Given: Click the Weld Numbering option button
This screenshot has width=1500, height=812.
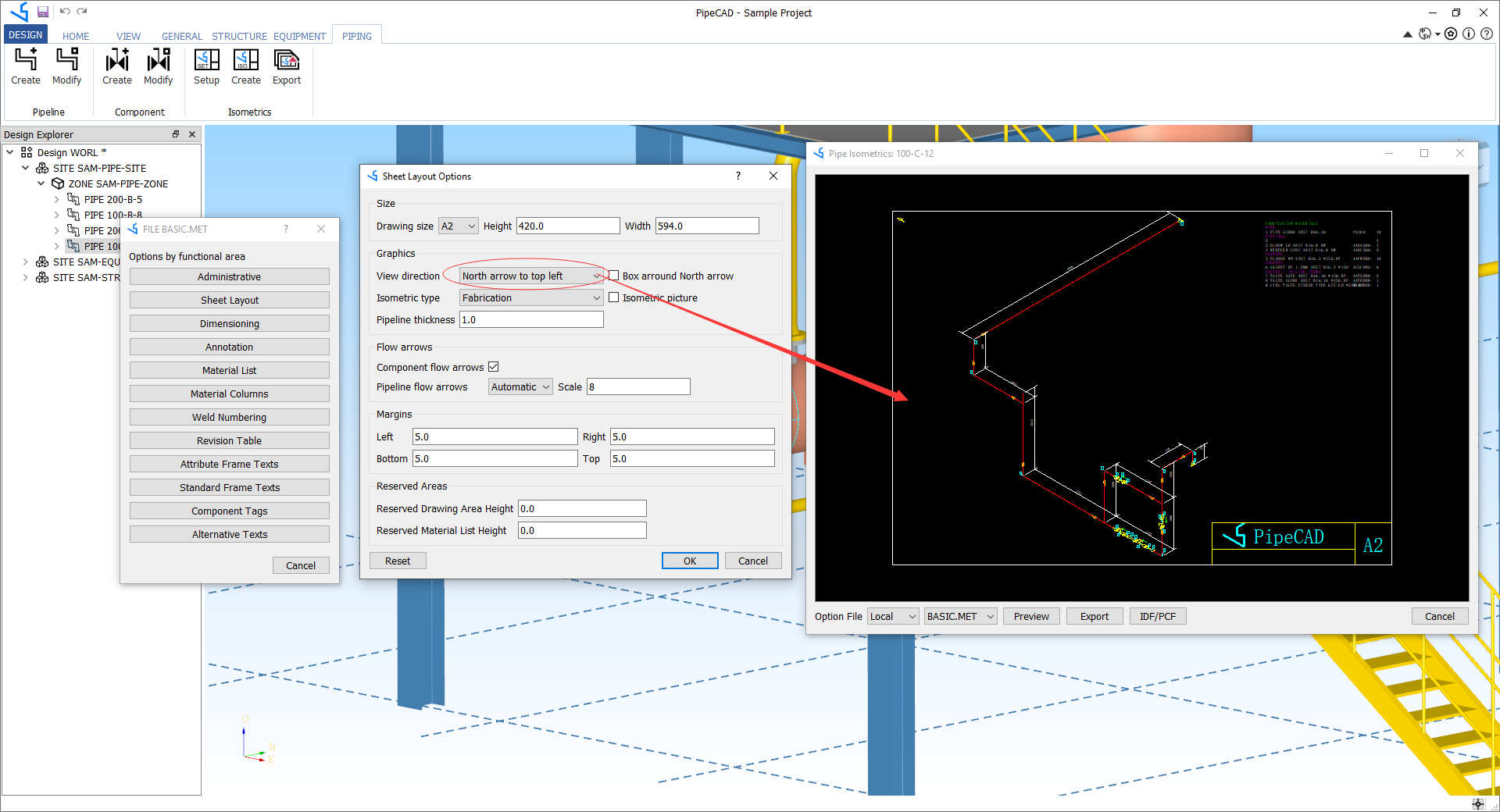Looking at the screenshot, I should point(230,417).
